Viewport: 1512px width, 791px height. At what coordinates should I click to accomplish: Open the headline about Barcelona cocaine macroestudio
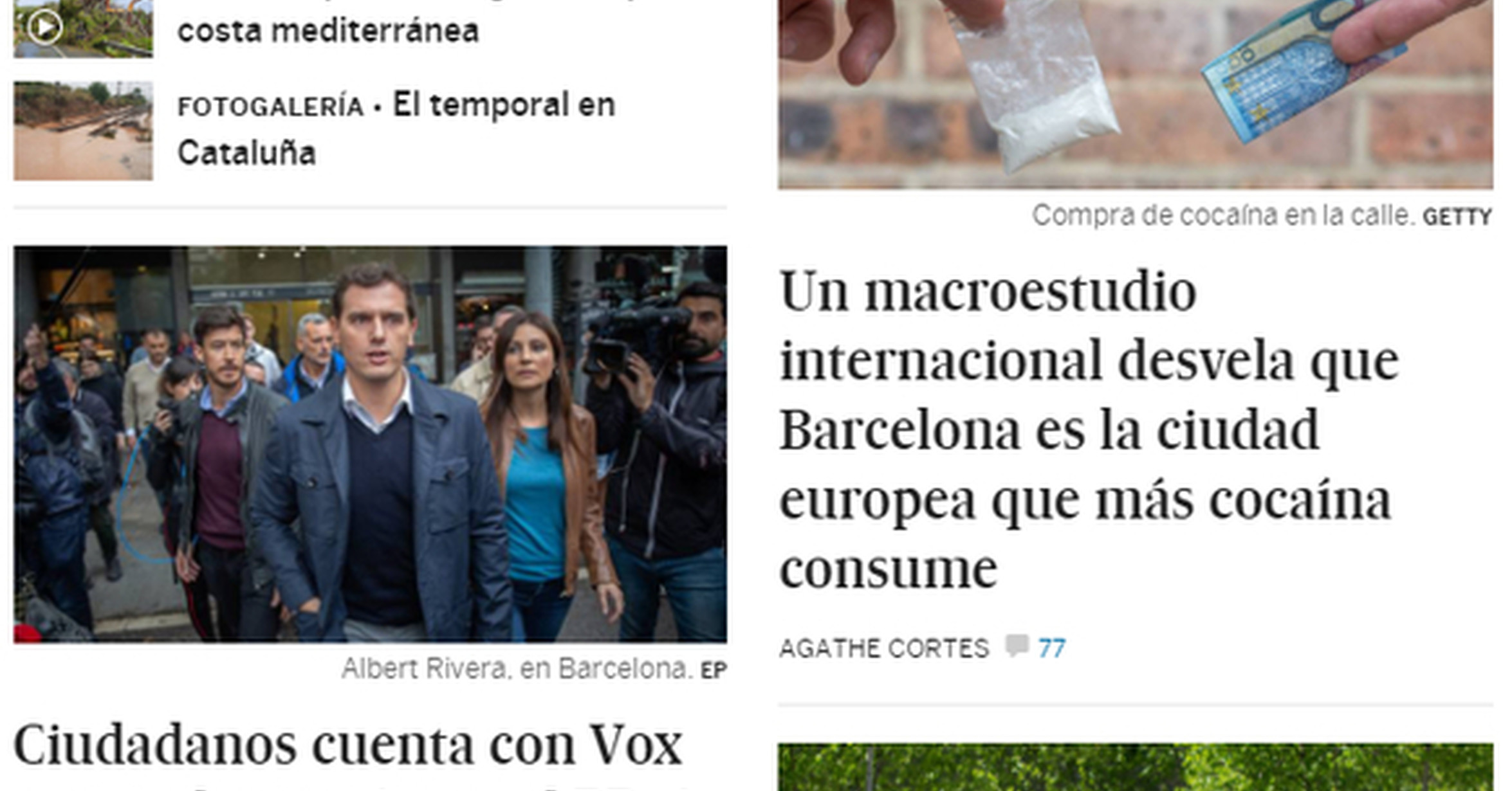[1089, 430]
